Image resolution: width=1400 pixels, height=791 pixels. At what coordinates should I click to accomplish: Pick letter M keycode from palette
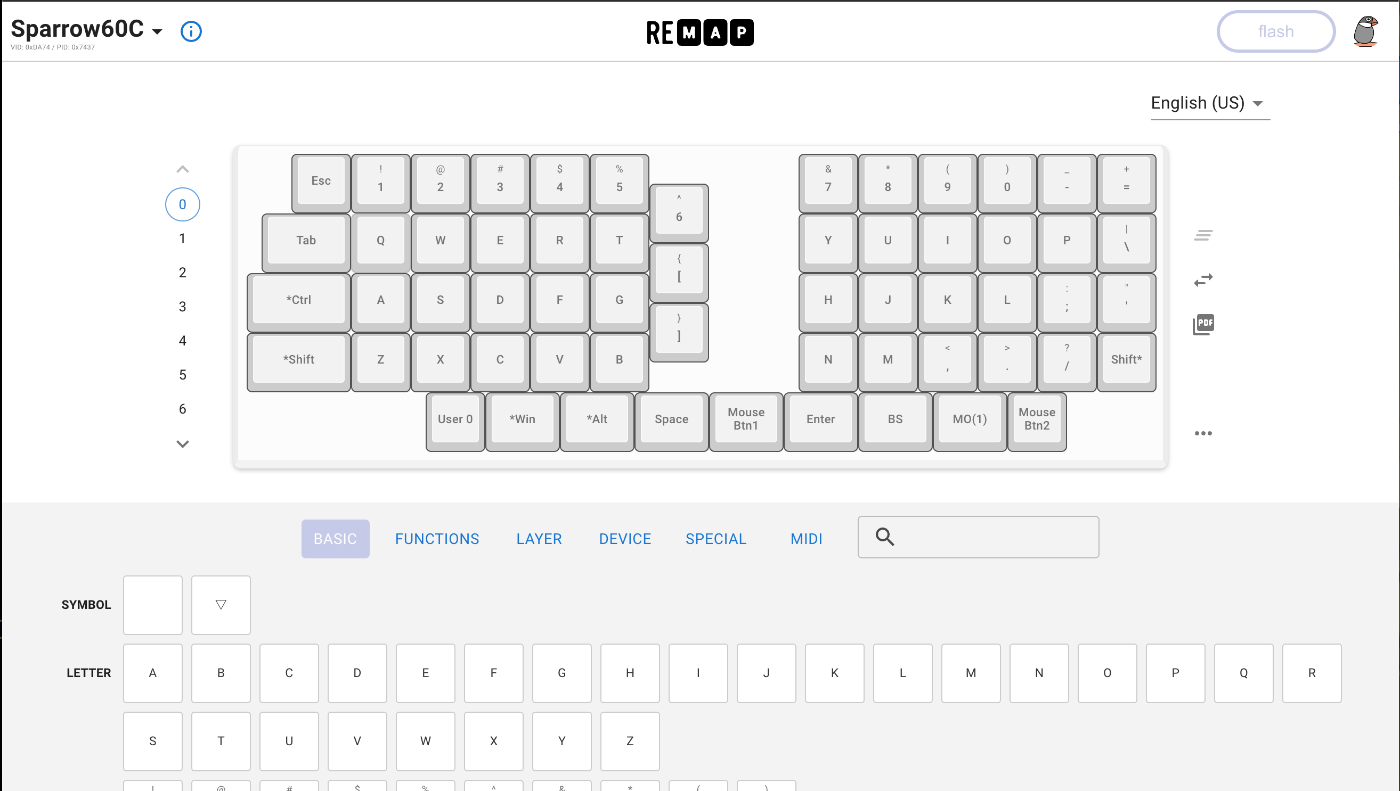pos(971,673)
